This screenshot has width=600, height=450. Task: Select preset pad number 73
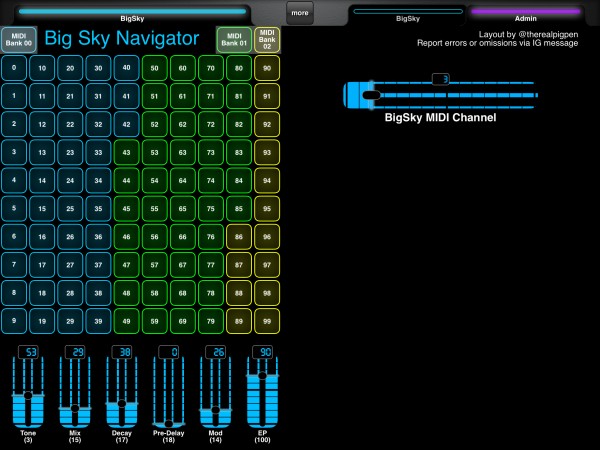pos(211,152)
